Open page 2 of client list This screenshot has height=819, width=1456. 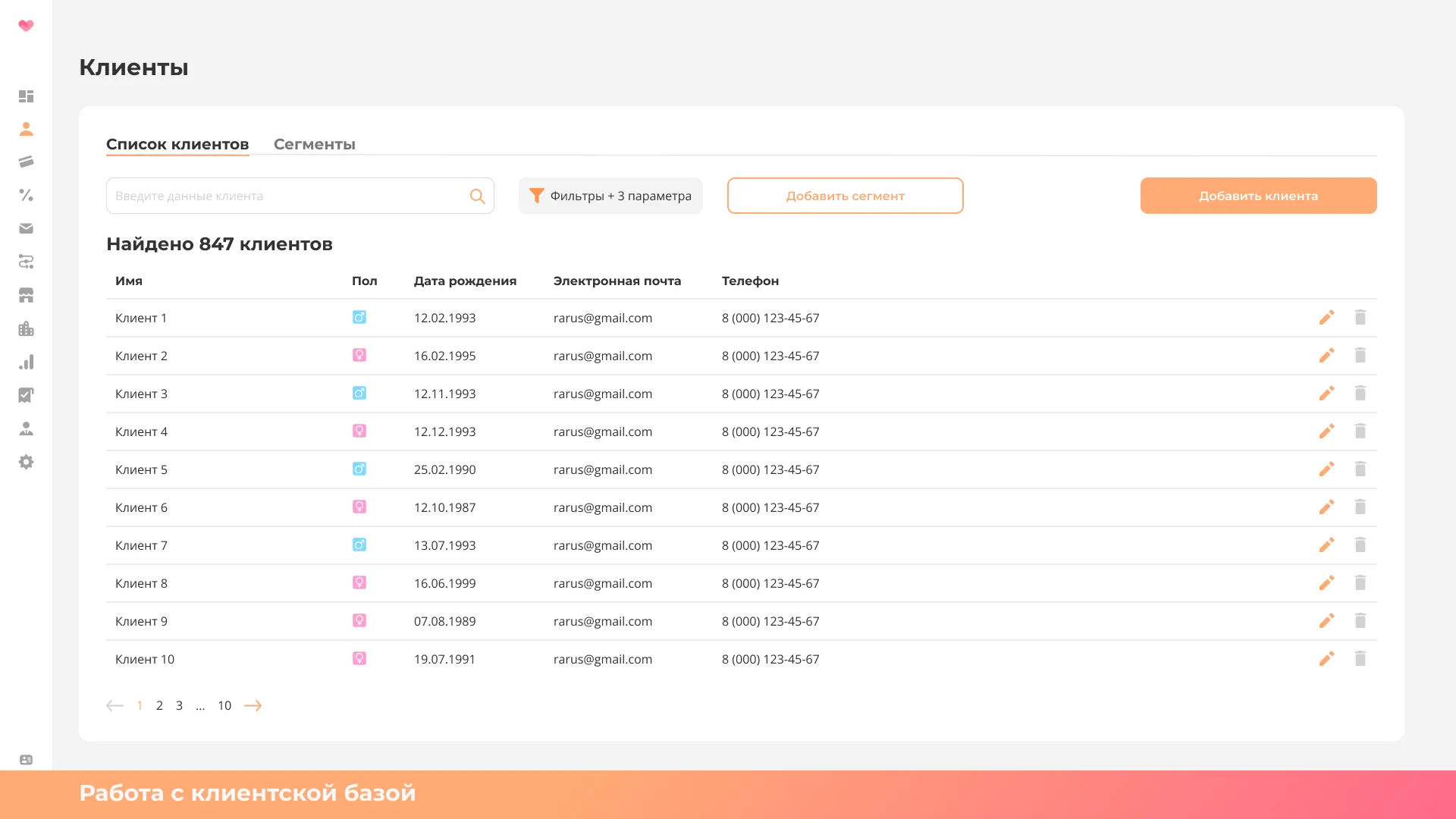159,705
